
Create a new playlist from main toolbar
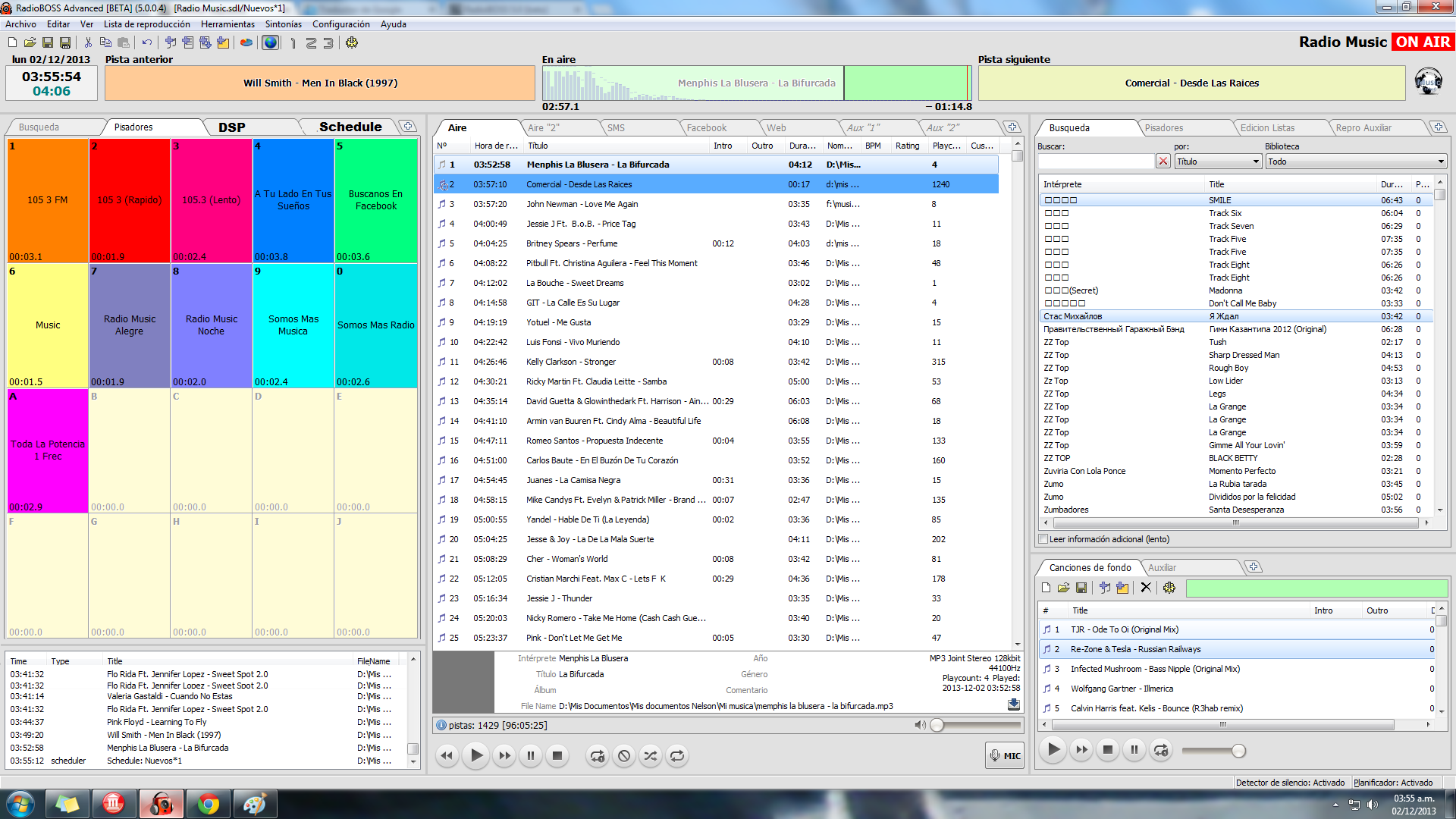[x=13, y=42]
